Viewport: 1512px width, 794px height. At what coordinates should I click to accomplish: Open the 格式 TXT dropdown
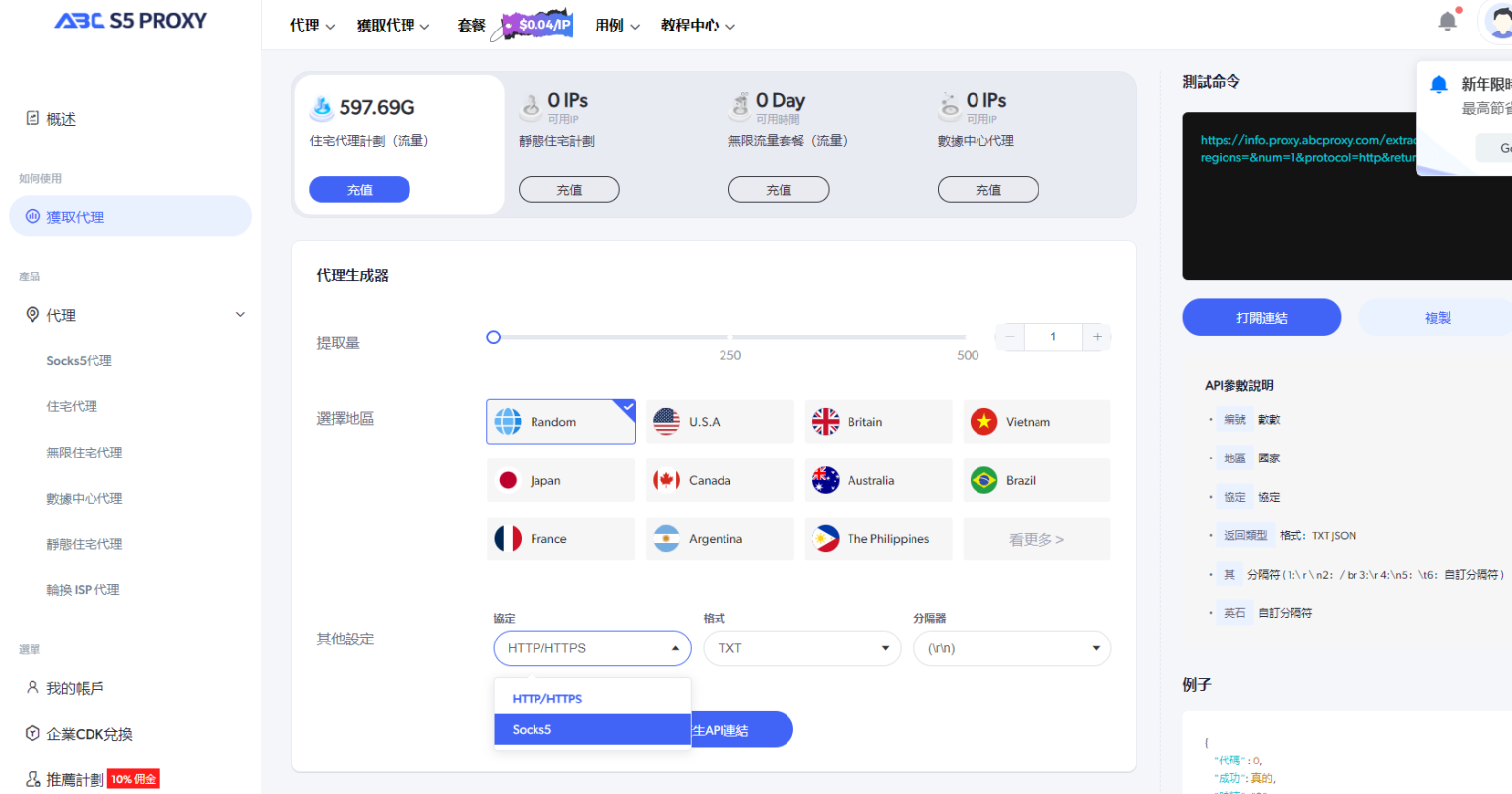click(800, 648)
